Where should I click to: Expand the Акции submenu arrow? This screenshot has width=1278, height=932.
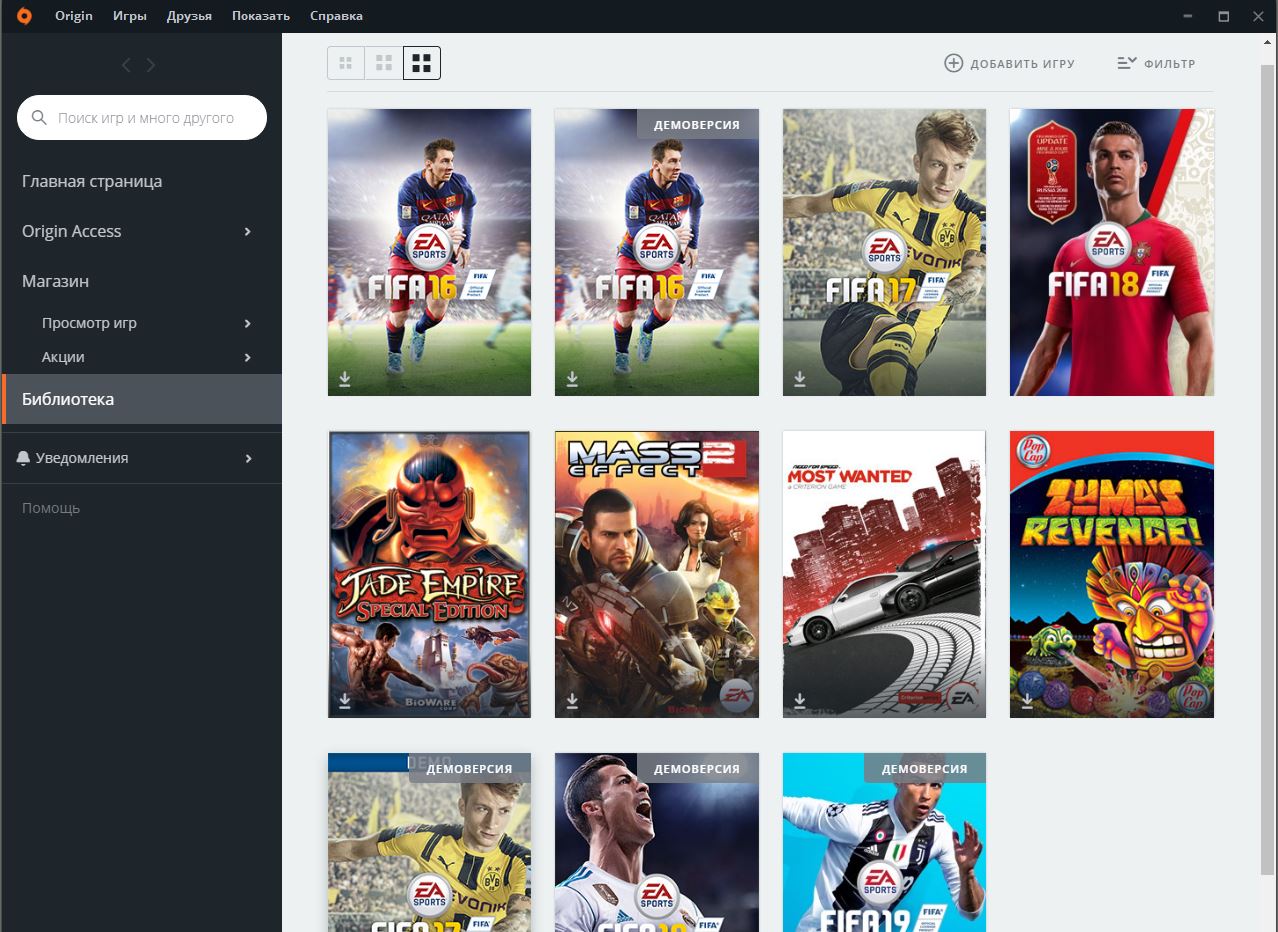pos(248,358)
